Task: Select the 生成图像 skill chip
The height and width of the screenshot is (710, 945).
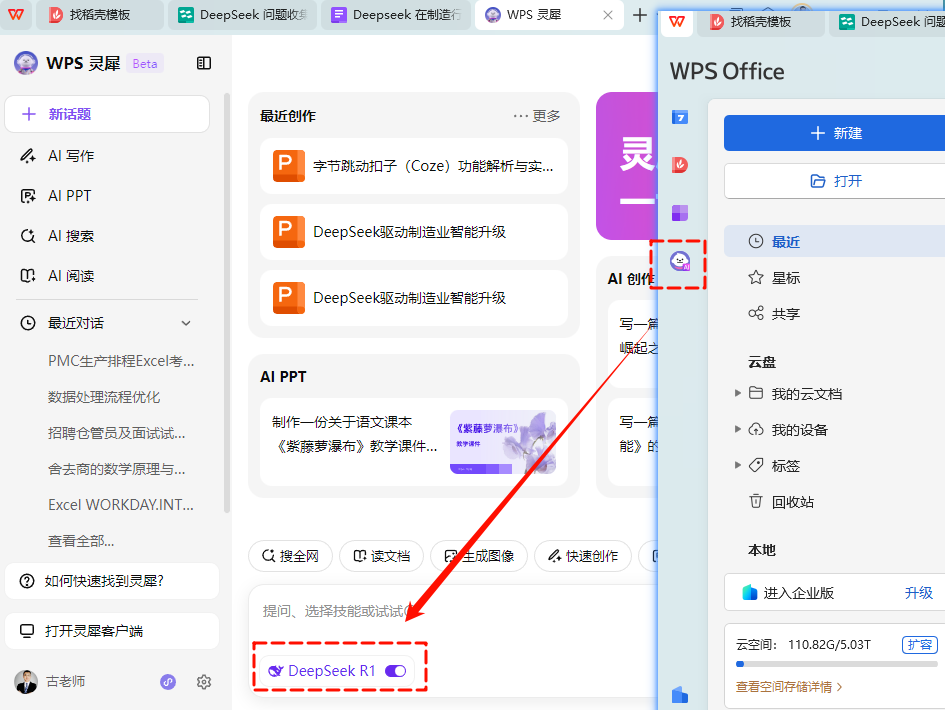Action: (479, 556)
